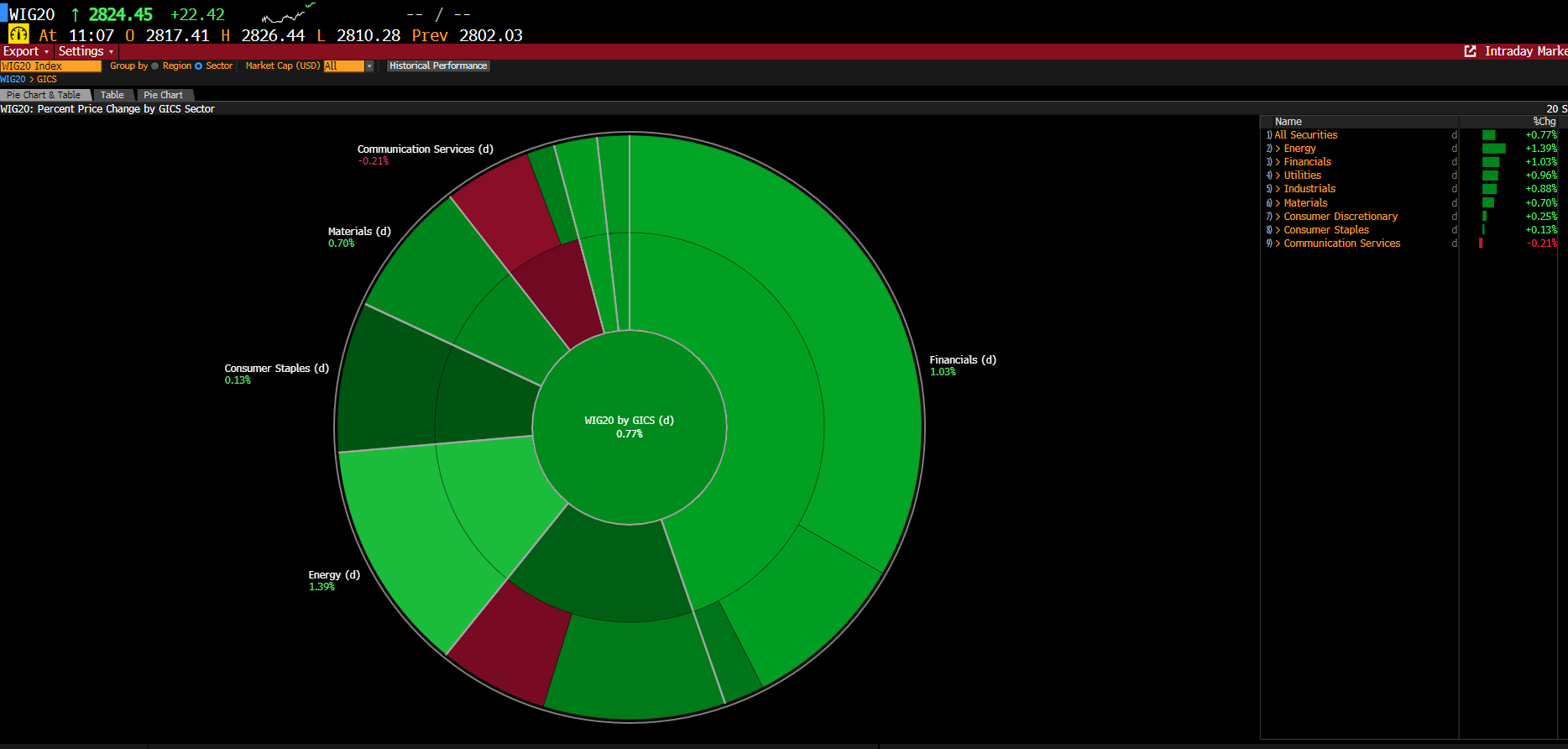Screen dimensions: 1568x749
Task: Click the Historical Performance button
Action: 438,65
